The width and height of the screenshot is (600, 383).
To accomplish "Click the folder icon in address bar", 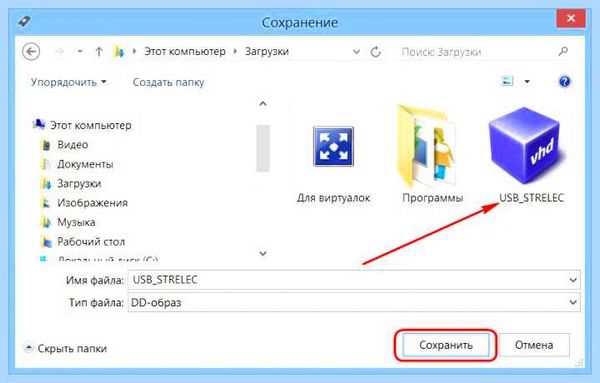I will point(119,52).
